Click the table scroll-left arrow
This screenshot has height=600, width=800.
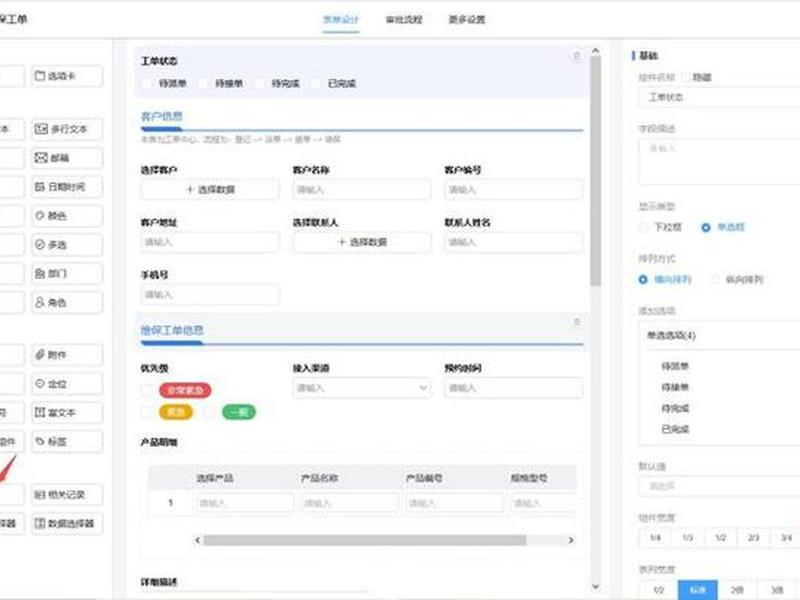click(x=197, y=540)
